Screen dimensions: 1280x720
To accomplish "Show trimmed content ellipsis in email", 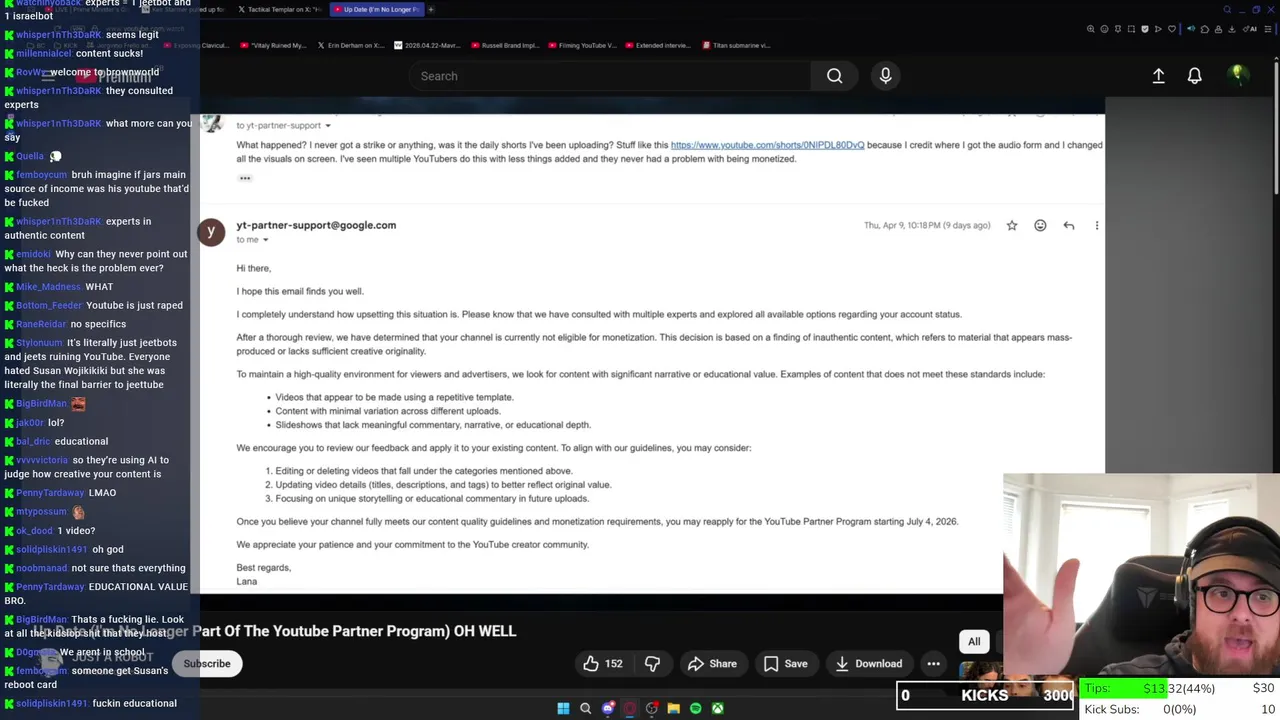I will point(245,178).
